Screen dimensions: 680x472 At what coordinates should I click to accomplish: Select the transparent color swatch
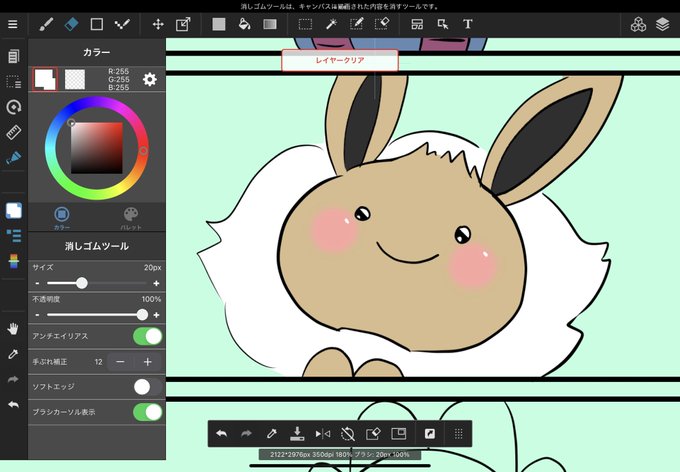(x=75, y=79)
